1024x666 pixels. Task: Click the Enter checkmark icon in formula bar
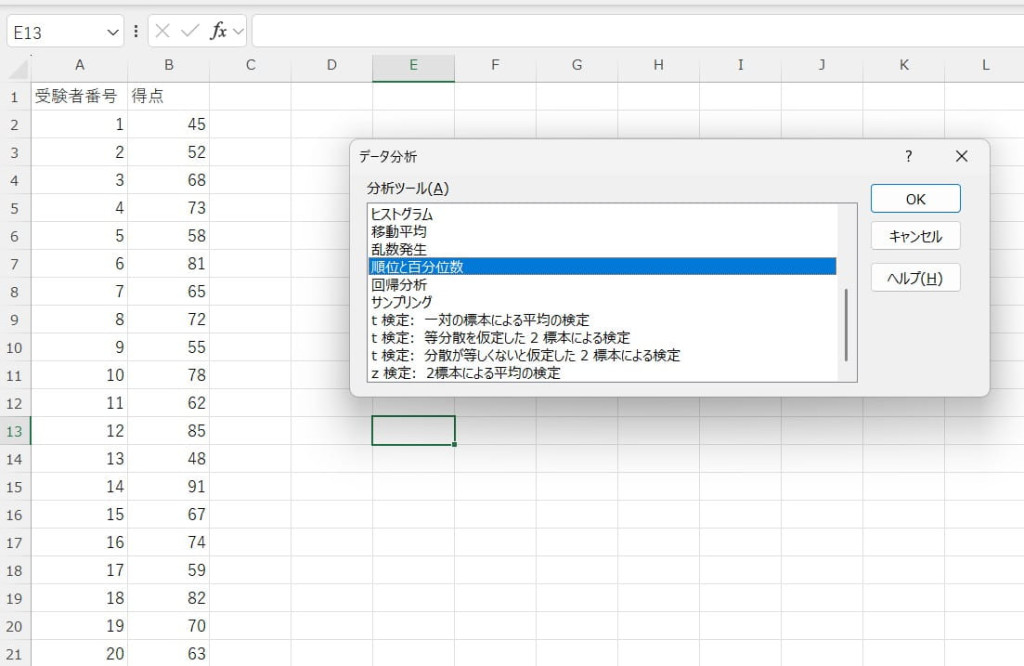click(x=190, y=31)
